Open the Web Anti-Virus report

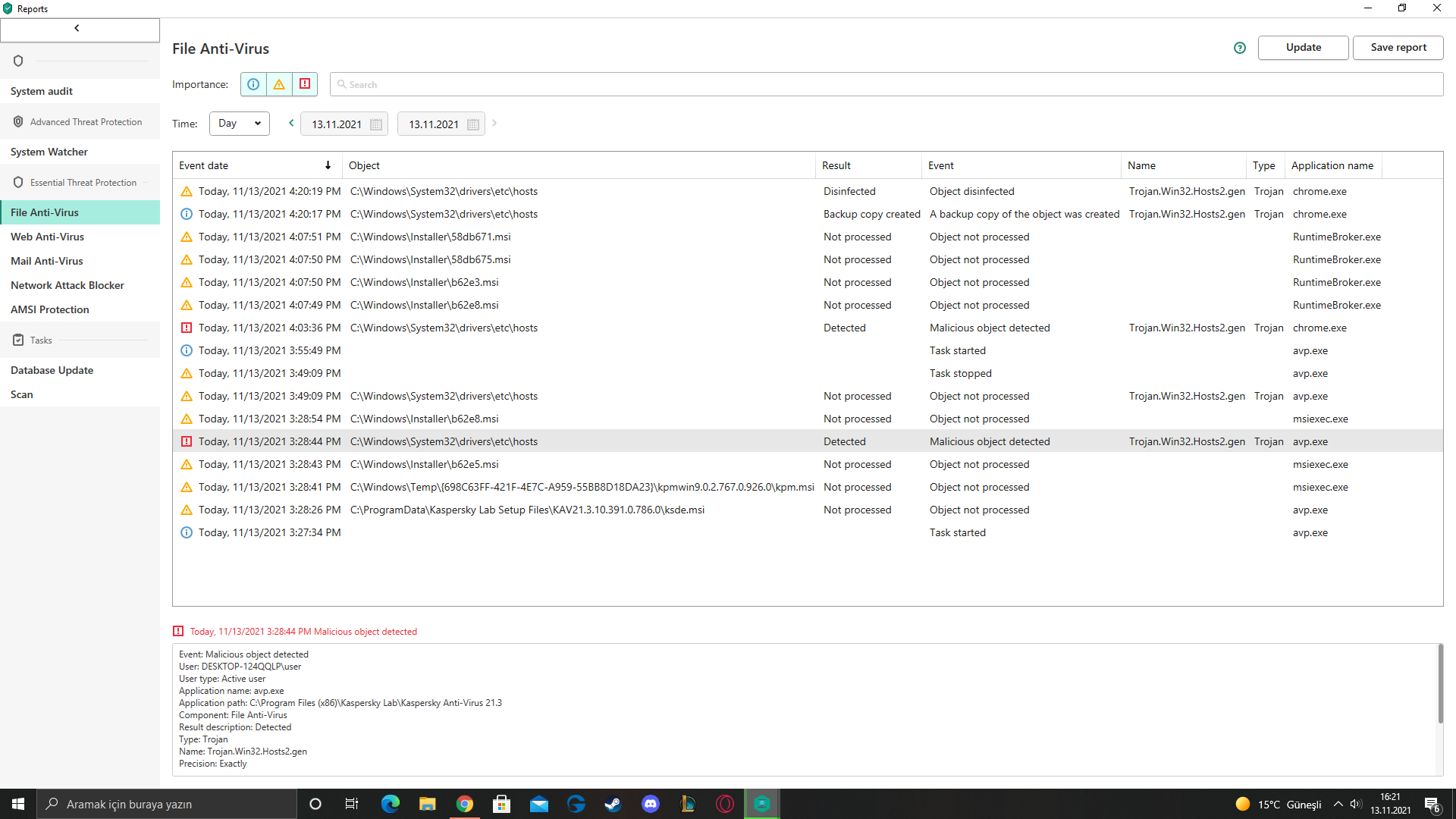(47, 237)
